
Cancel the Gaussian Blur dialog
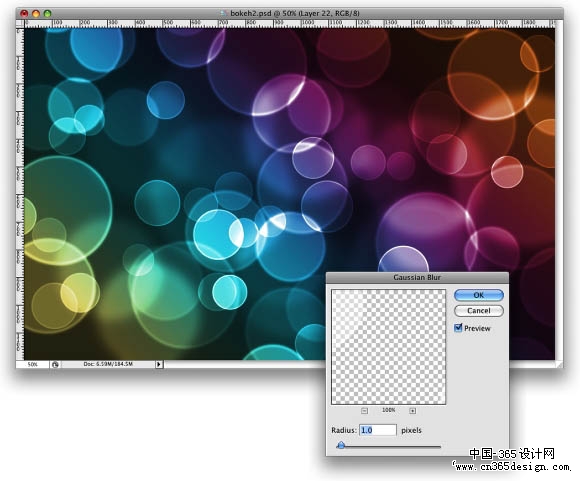[479, 310]
